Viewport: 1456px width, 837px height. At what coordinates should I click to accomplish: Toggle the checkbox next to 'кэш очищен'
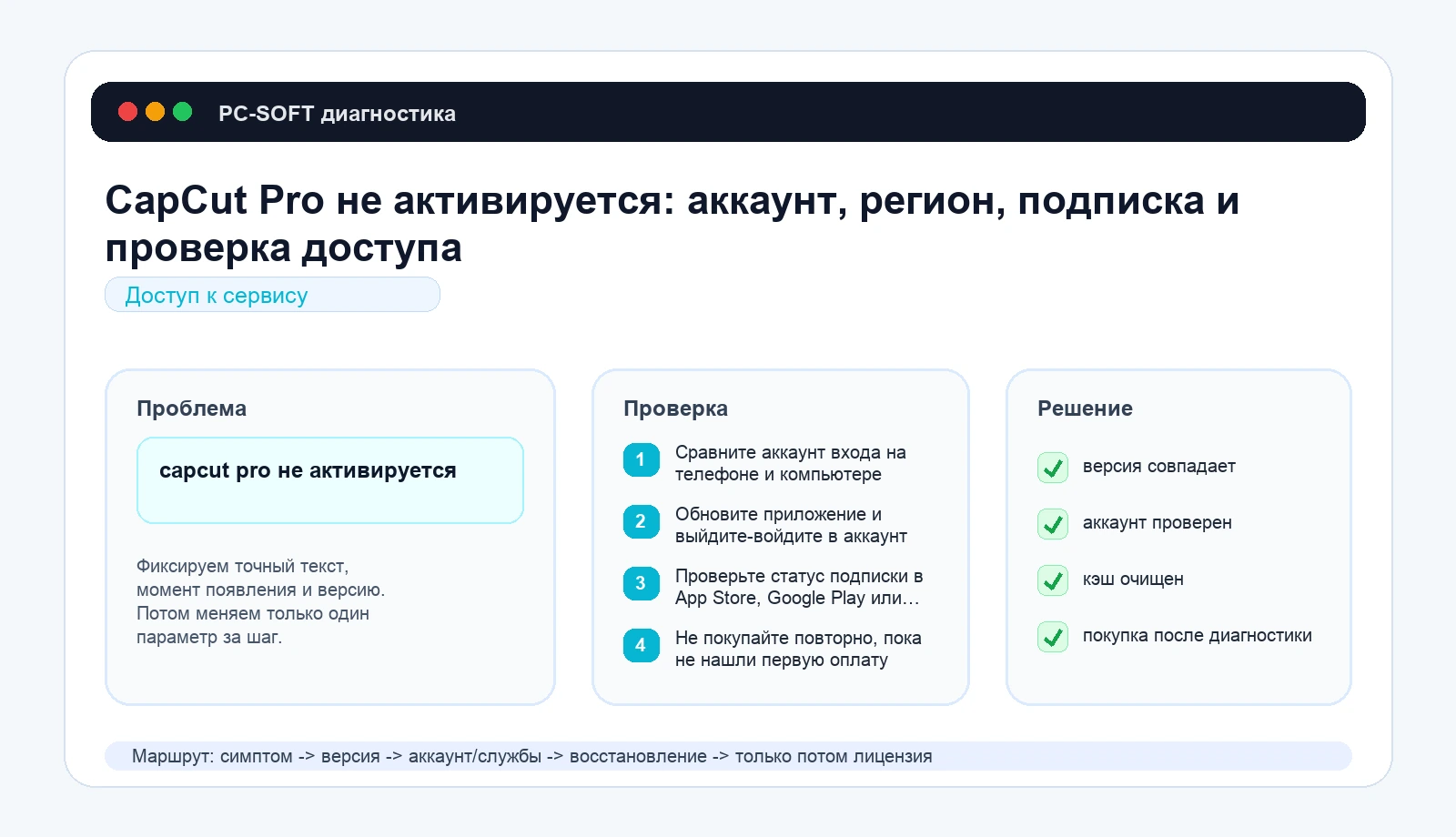click(1053, 580)
